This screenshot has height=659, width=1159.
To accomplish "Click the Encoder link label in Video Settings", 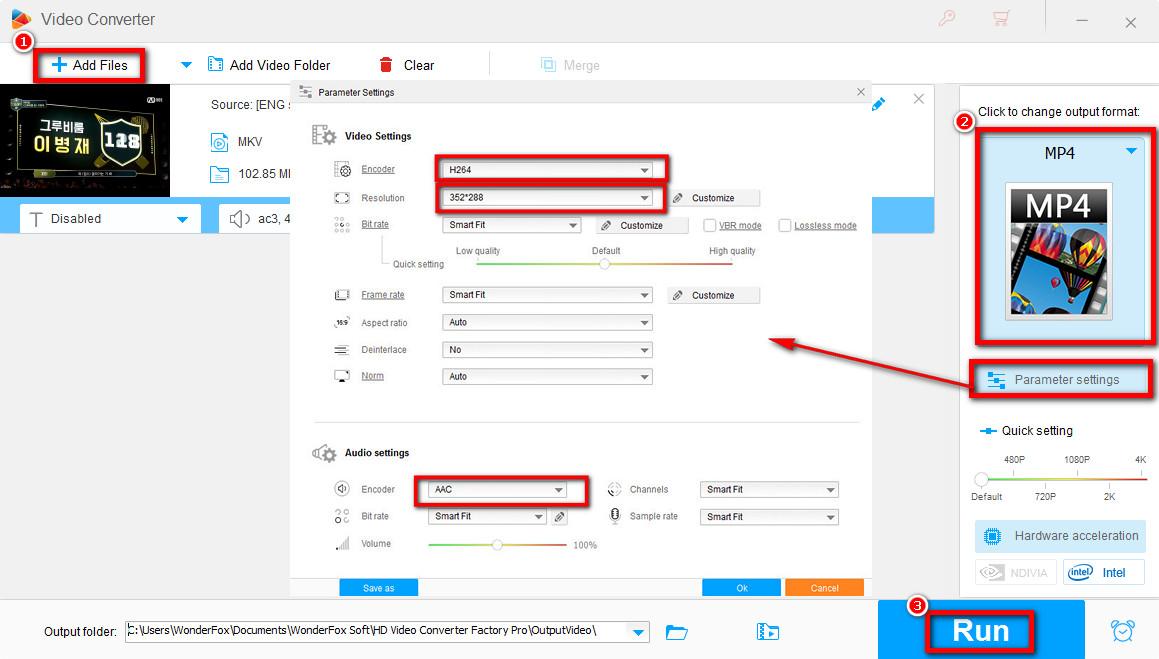I will (378, 169).
